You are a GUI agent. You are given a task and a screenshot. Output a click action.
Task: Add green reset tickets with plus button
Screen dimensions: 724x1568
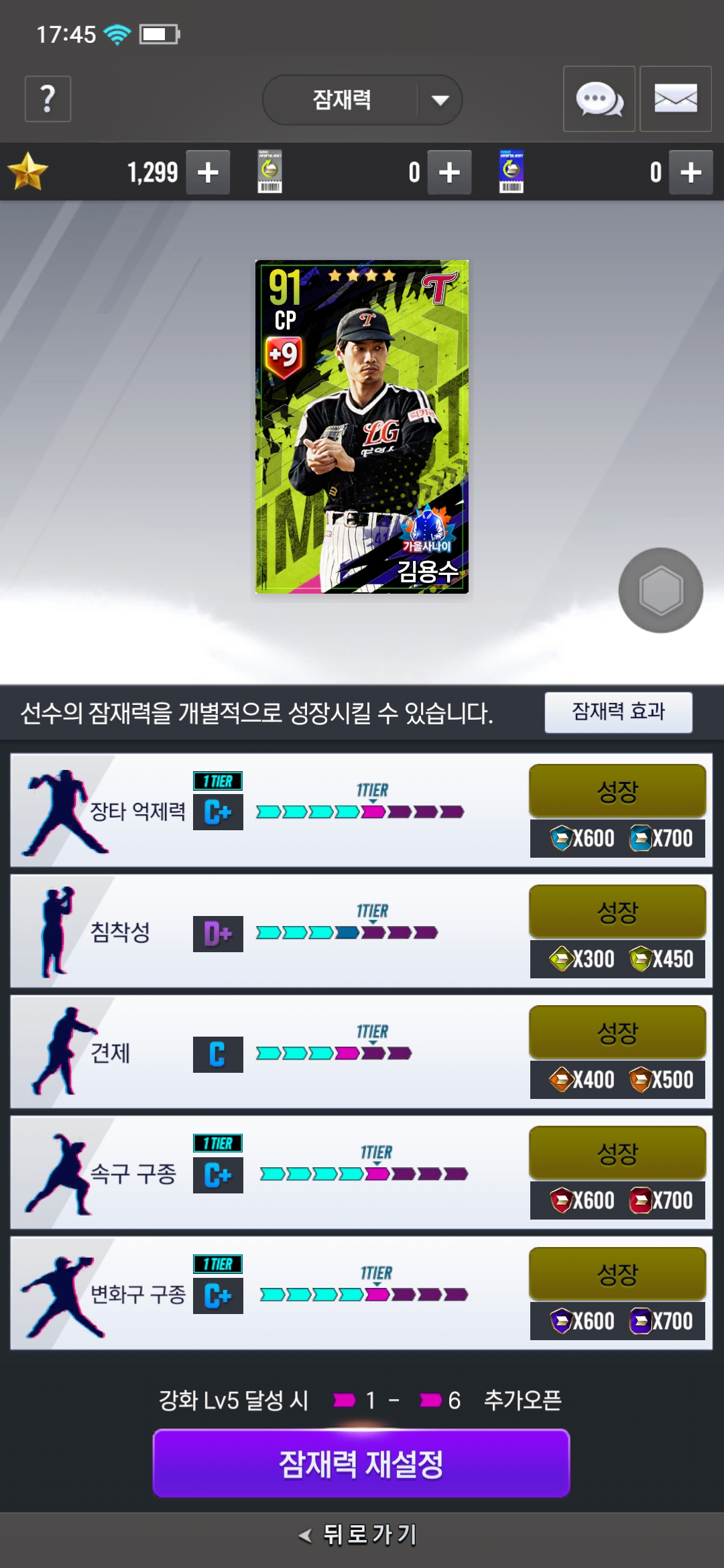[x=449, y=172]
